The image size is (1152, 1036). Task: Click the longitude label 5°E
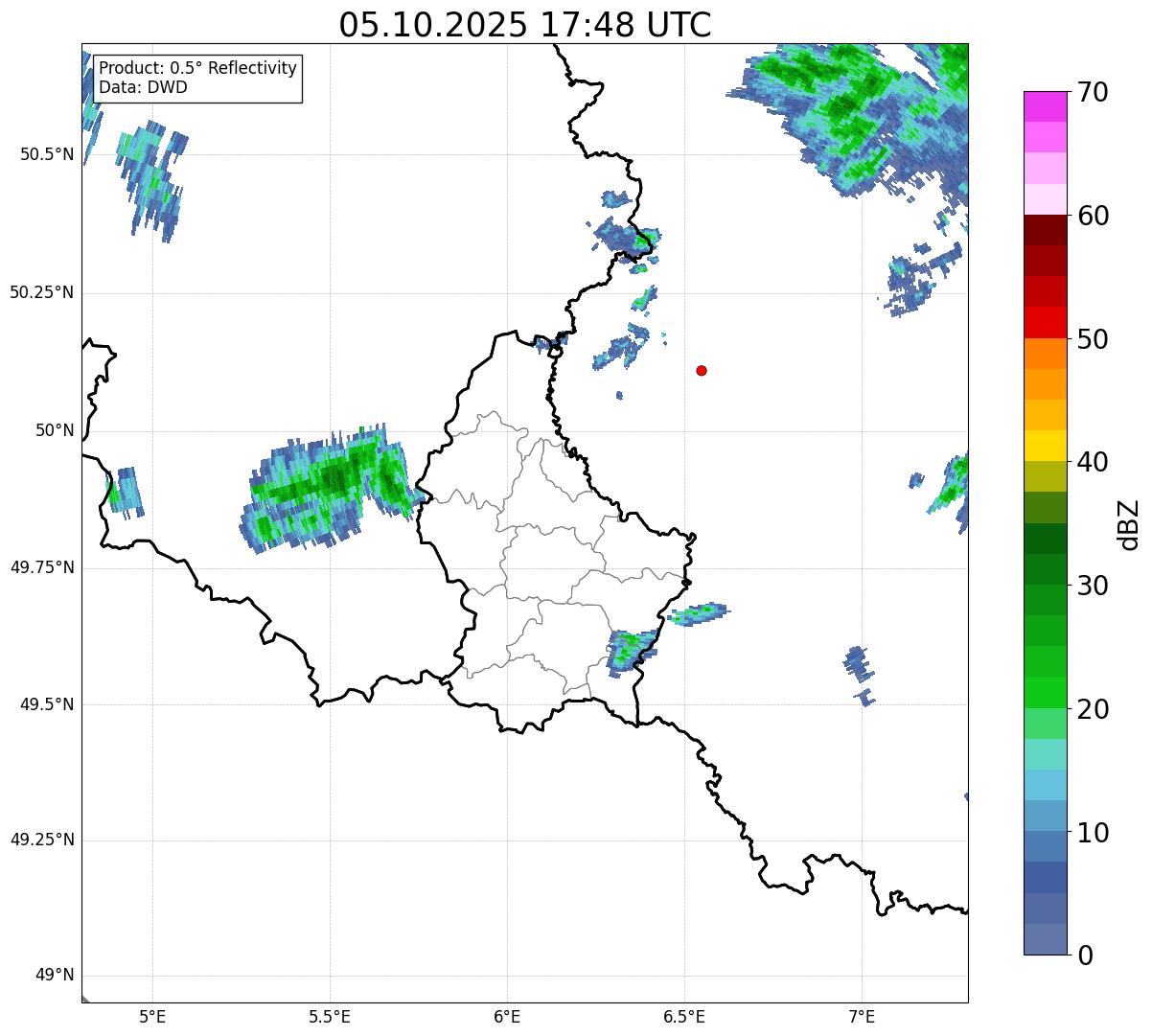[x=152, y=1017]
